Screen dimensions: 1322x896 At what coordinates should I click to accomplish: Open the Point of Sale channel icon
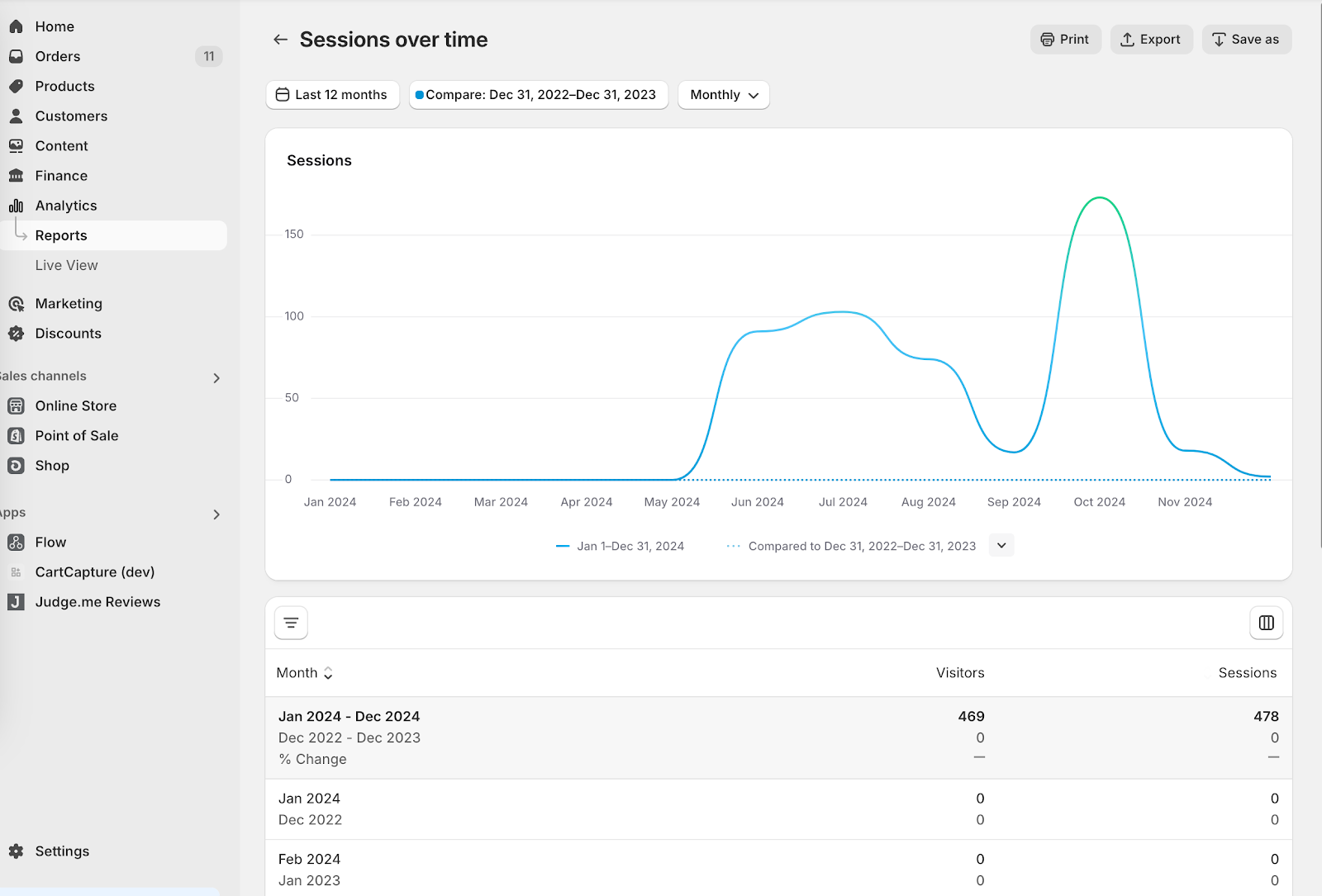point(17,435)
